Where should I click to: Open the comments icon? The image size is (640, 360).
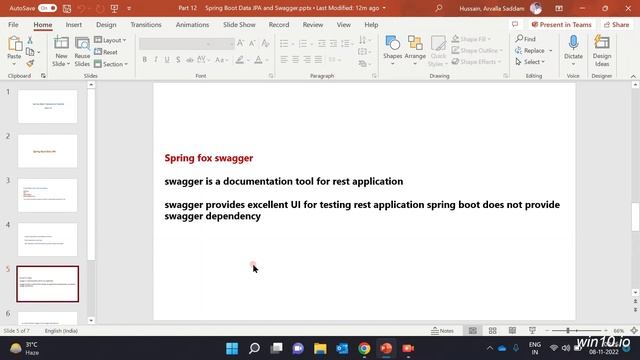pos(515,24)
